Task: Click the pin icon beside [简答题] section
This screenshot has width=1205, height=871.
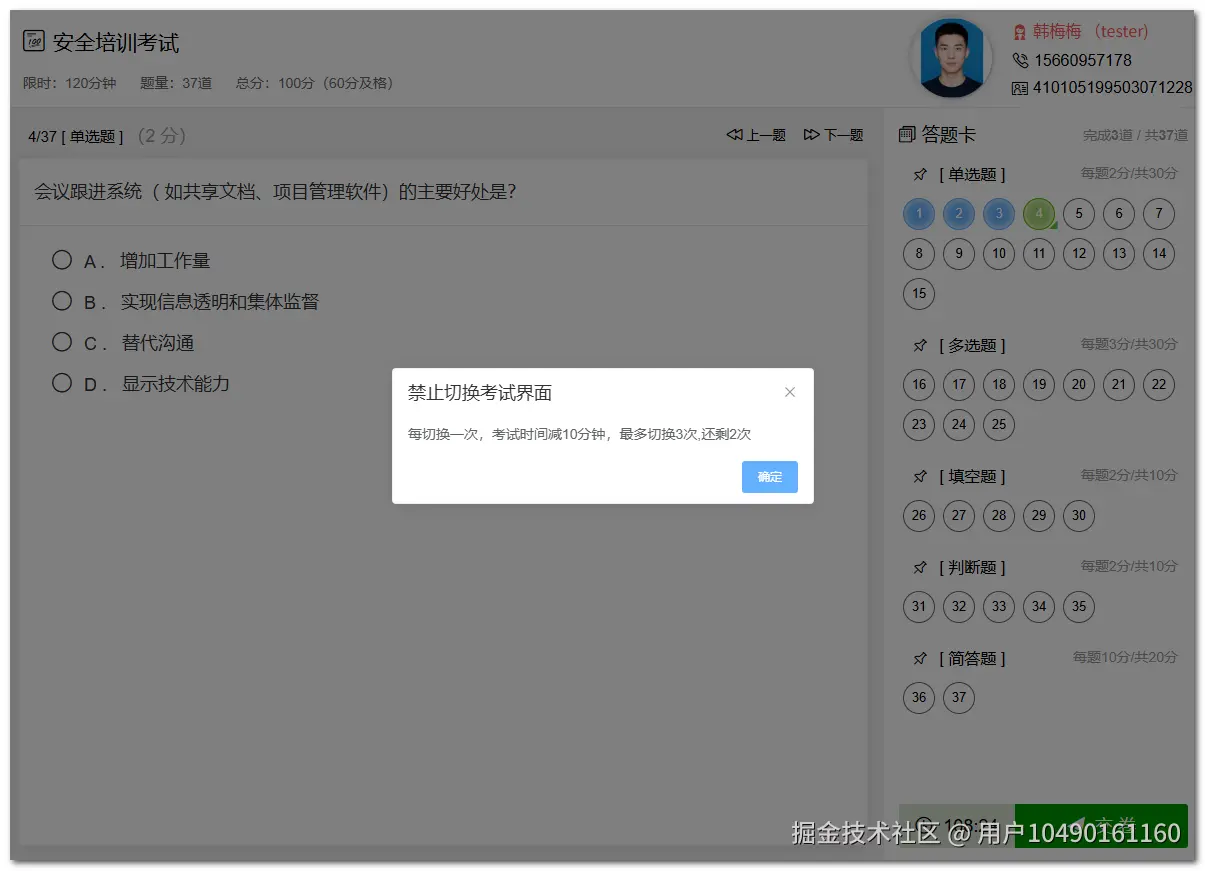Action: click(x=919, y=658)
